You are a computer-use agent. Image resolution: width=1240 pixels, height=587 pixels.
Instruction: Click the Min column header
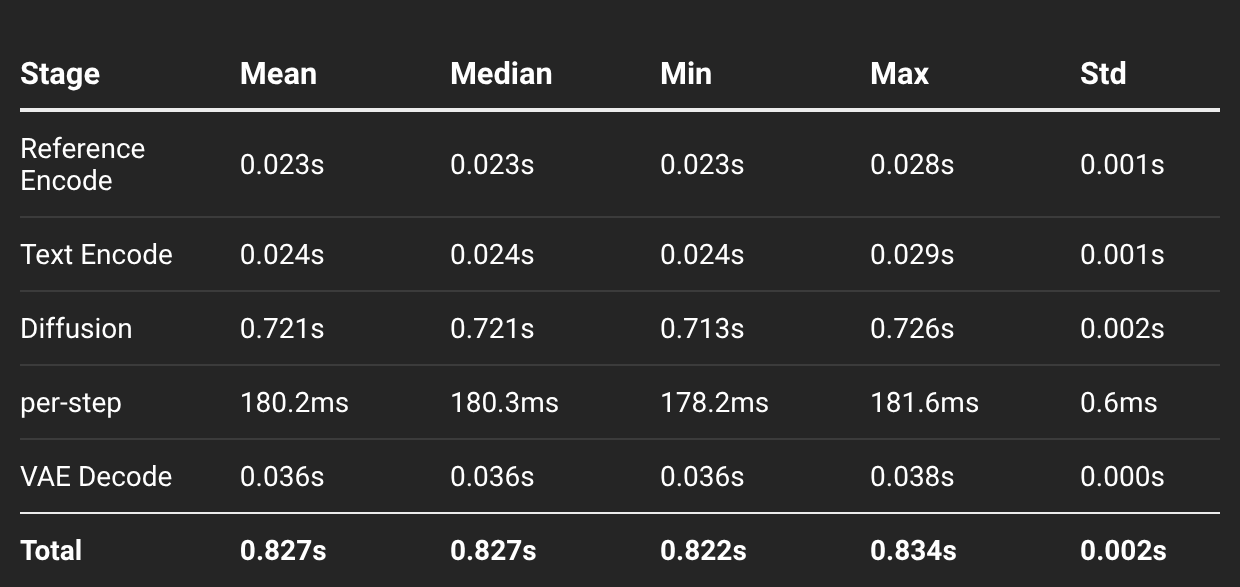tap(686, 74)
